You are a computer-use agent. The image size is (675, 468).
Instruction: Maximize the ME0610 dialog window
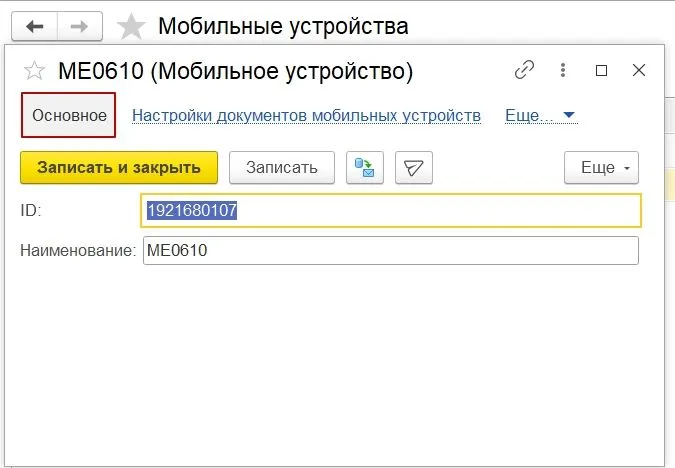click(601, 71)
